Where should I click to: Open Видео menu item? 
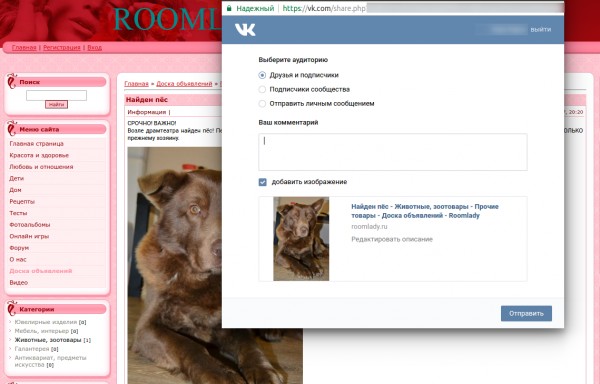pyautogui.click(x=18, y=283)
